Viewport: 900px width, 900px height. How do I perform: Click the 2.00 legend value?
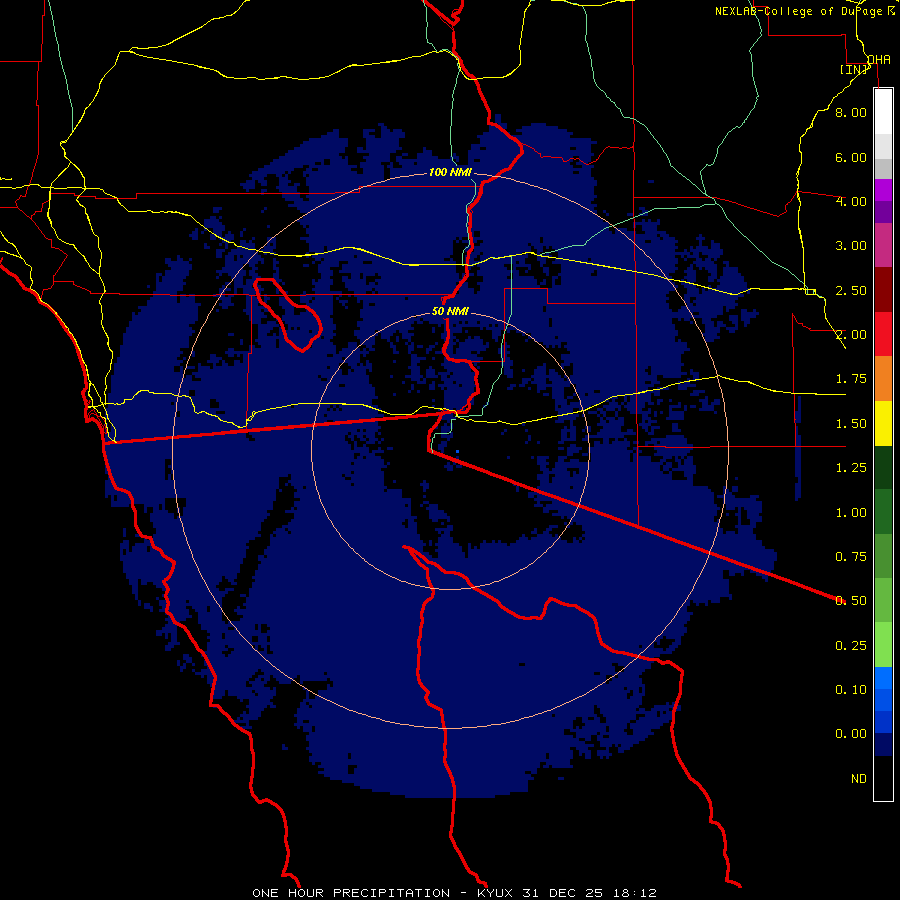851,335
